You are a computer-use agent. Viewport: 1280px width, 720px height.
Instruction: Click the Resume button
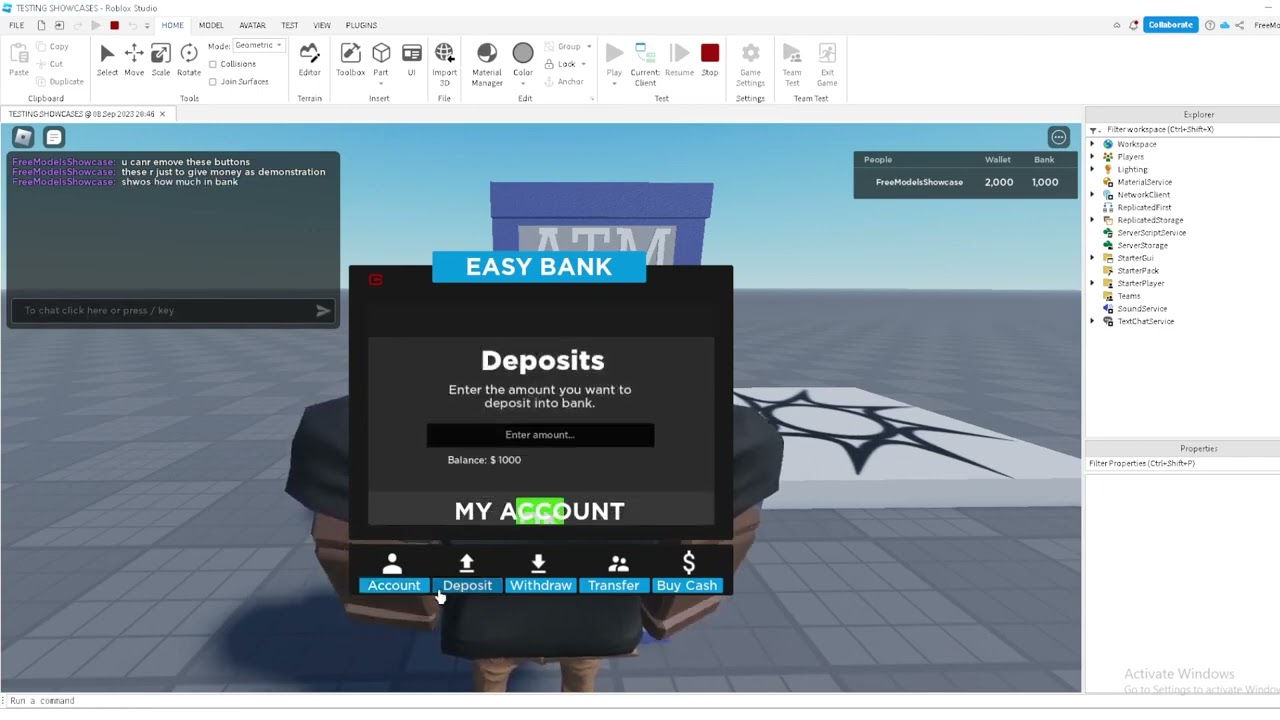tap(680, 60)
